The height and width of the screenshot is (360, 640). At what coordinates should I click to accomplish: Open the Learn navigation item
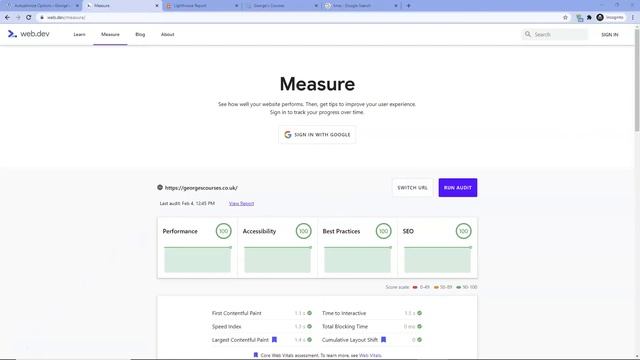pos(79,35)
